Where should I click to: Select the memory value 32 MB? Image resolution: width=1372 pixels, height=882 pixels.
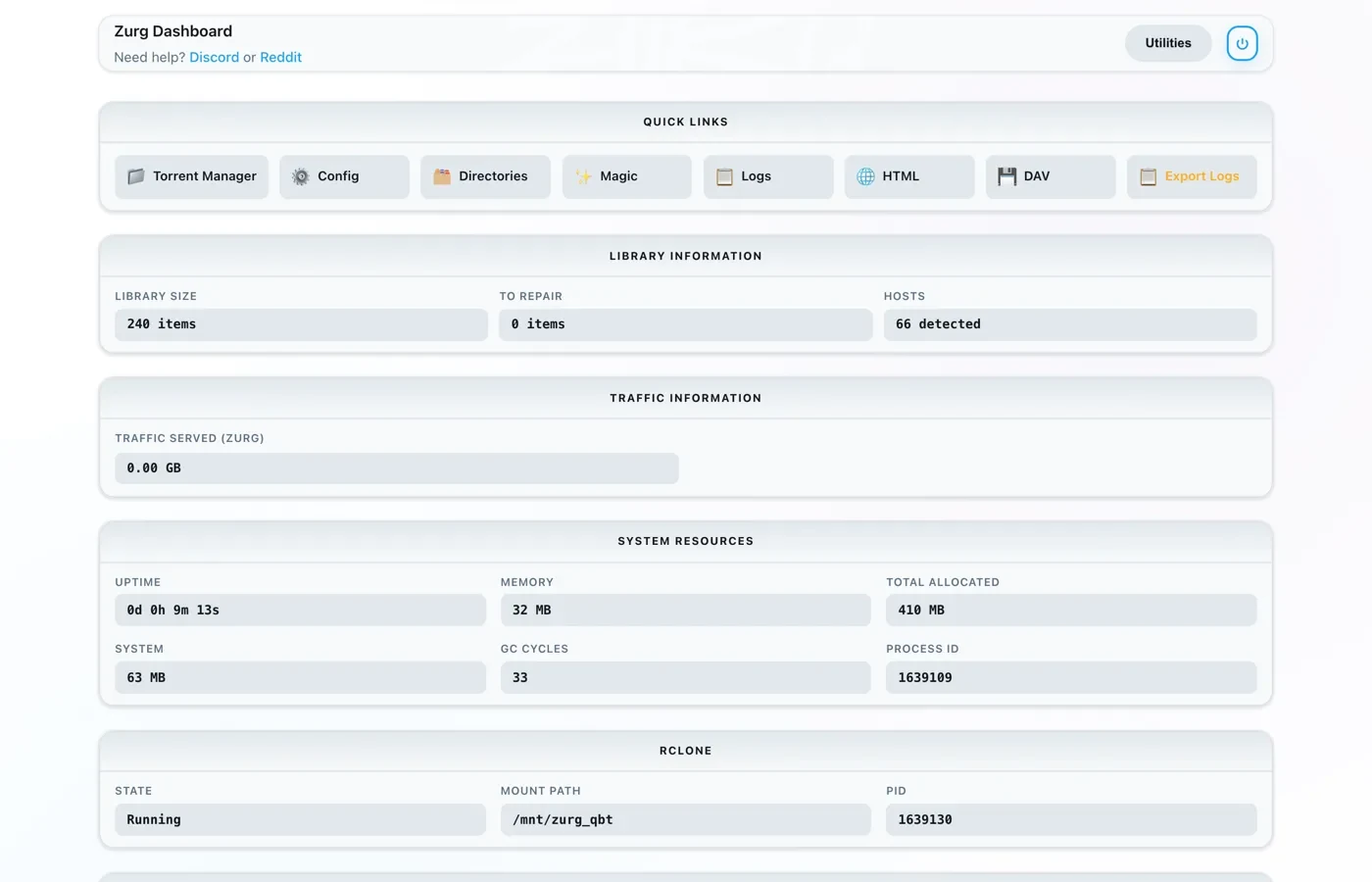pos(686,610)
